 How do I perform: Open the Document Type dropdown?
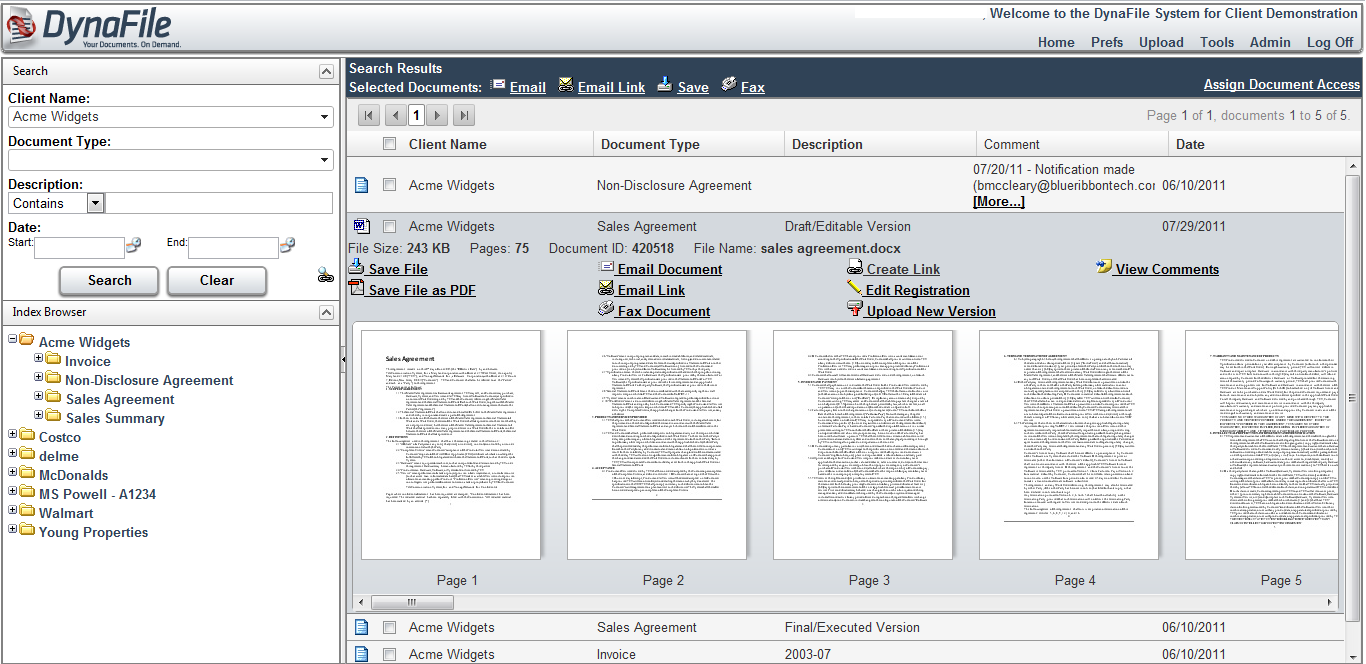tap(325, 160)
